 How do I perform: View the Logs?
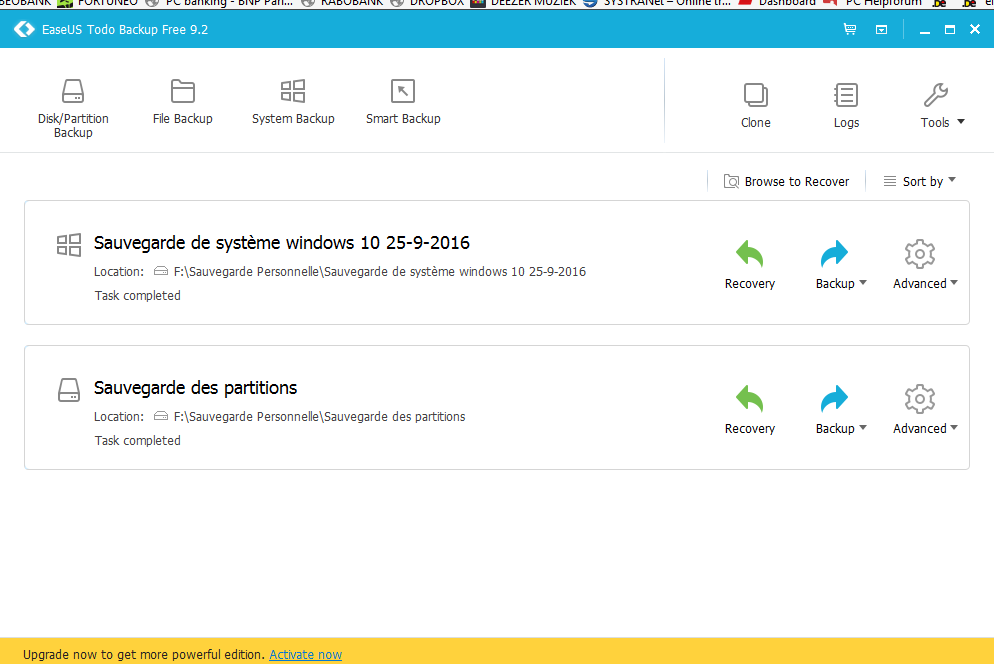point(846,106)
